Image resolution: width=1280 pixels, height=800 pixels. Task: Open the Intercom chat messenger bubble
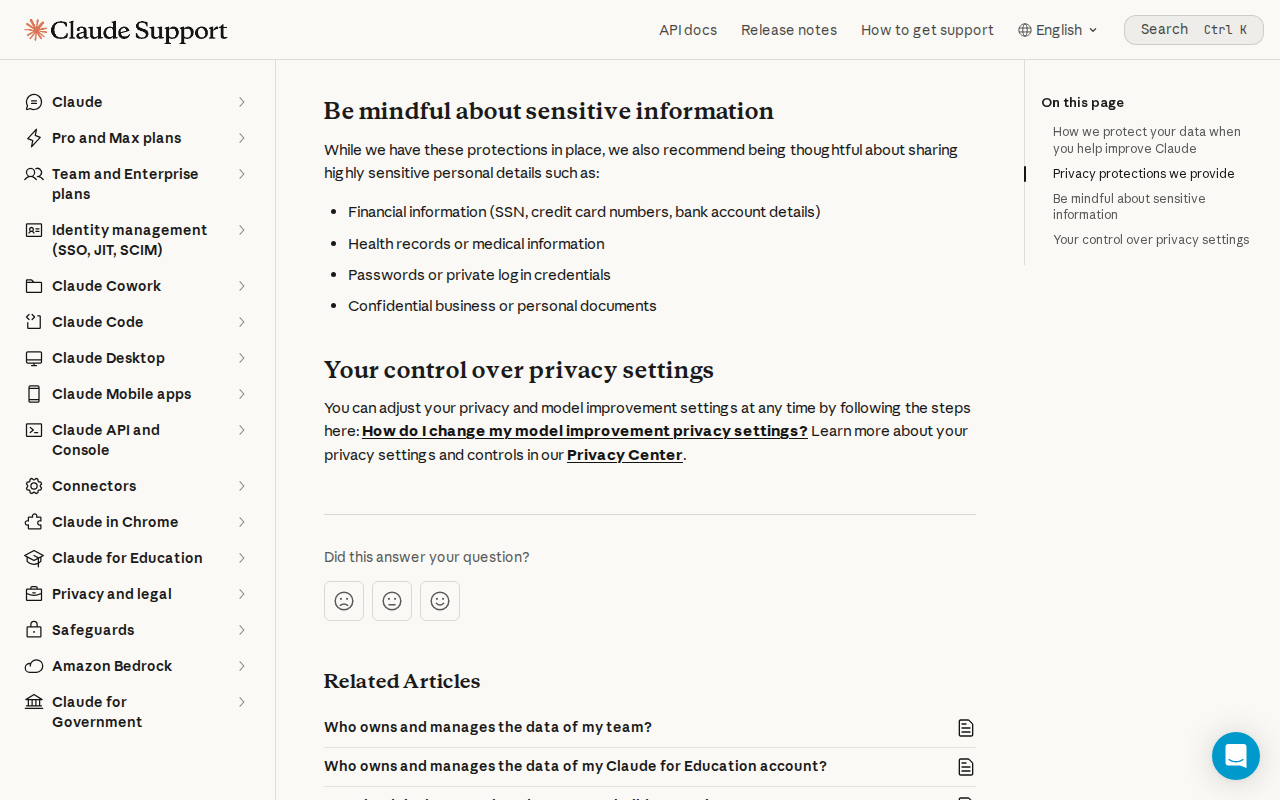point(1236,756)
